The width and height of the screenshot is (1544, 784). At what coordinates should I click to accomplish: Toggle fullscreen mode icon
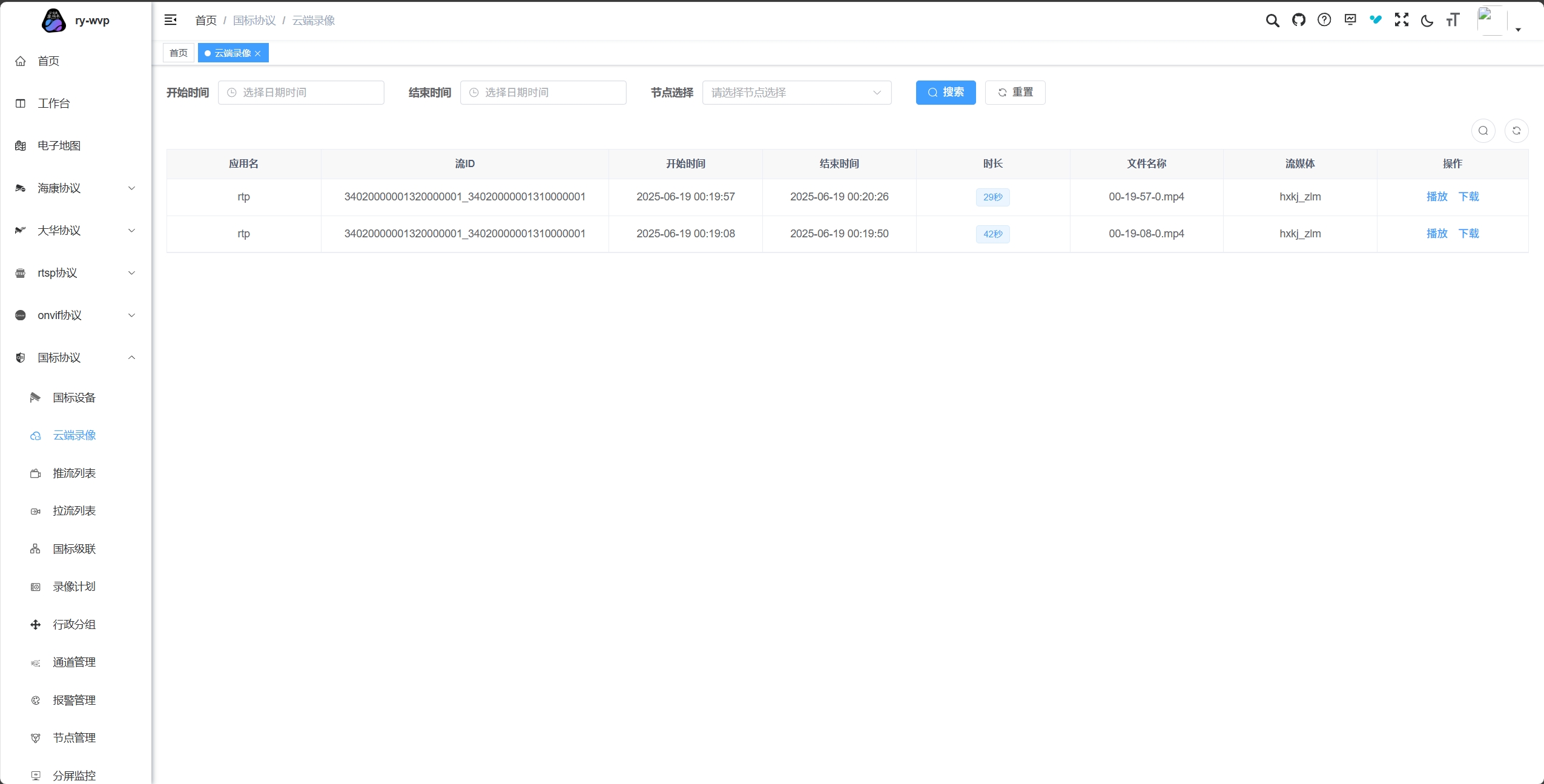click(x=1401, y=20)
